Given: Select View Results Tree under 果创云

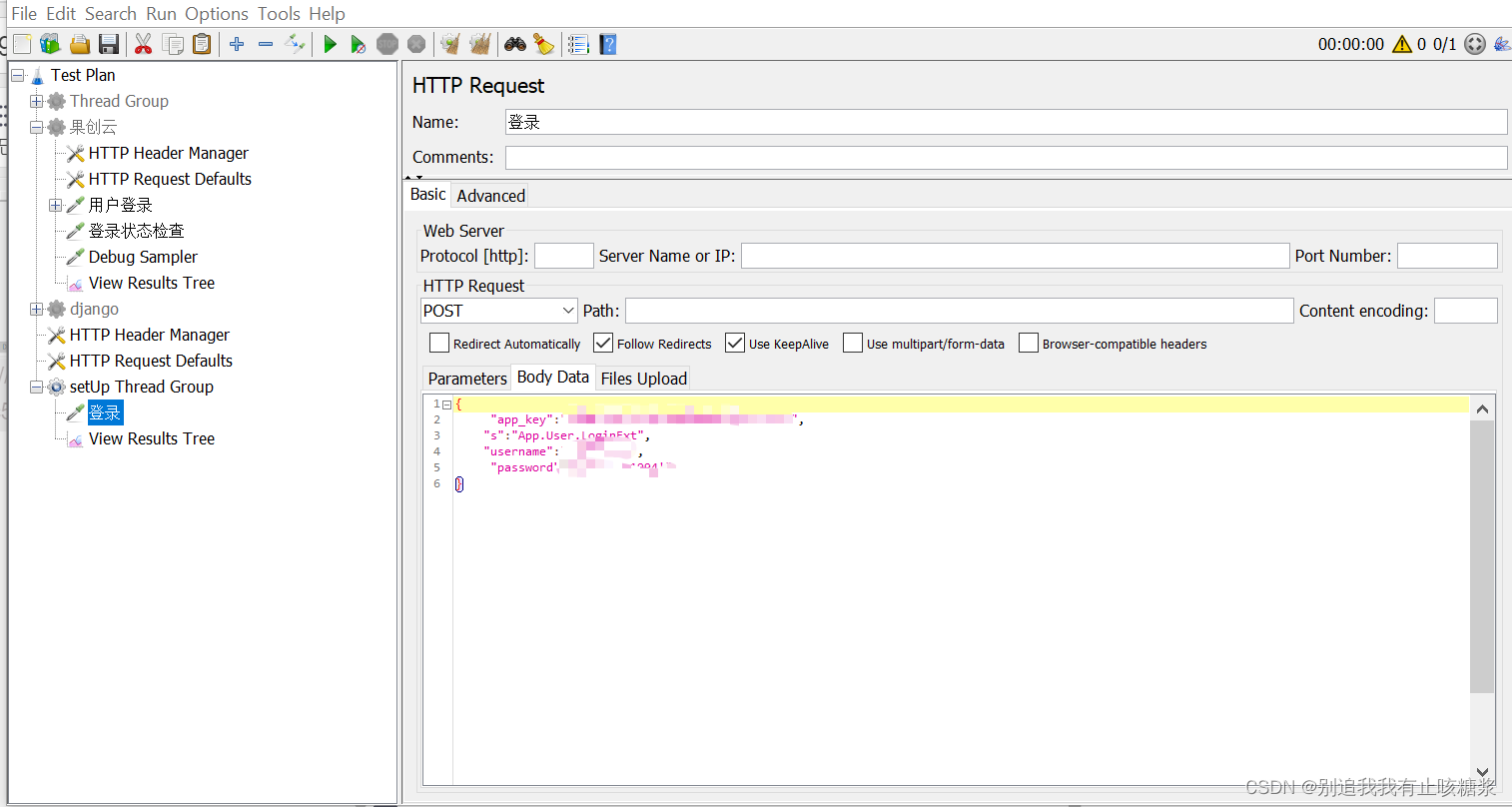Looking at the screenshot, I should 152,283.
